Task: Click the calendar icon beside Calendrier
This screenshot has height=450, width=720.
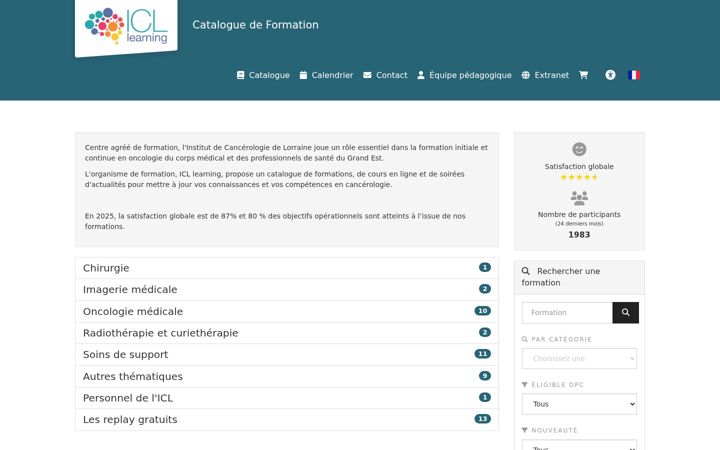Action: (303, 75)
